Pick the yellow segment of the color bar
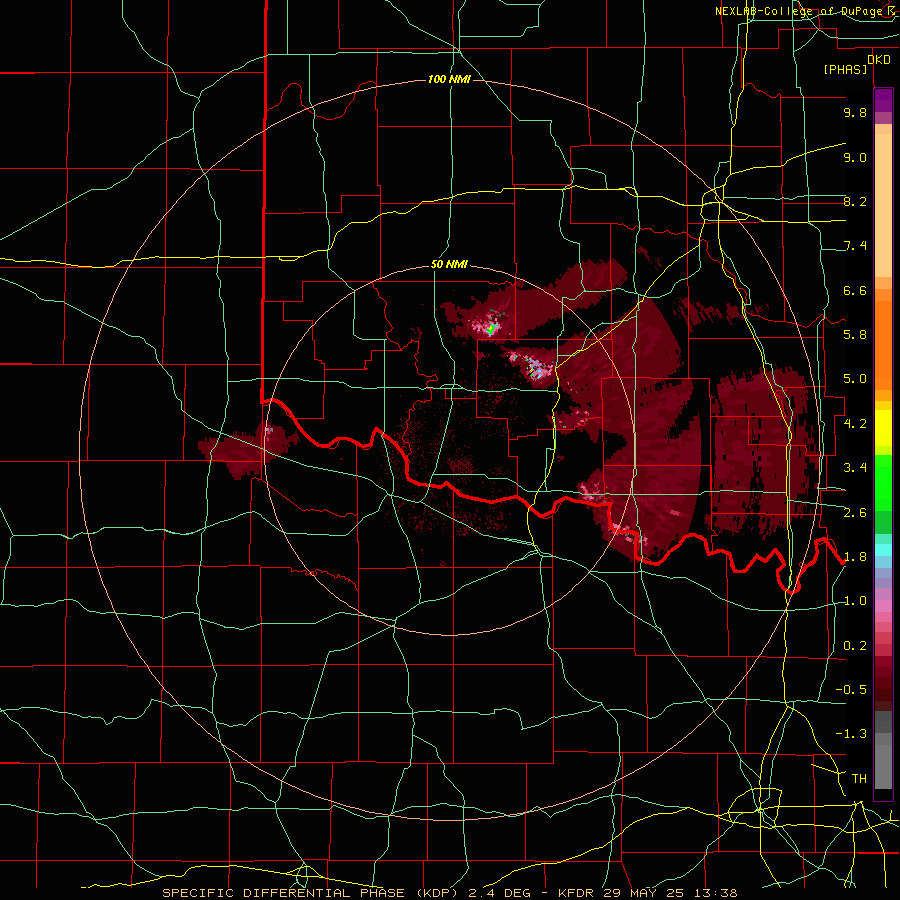900x900 pixels. pos(883,428)
